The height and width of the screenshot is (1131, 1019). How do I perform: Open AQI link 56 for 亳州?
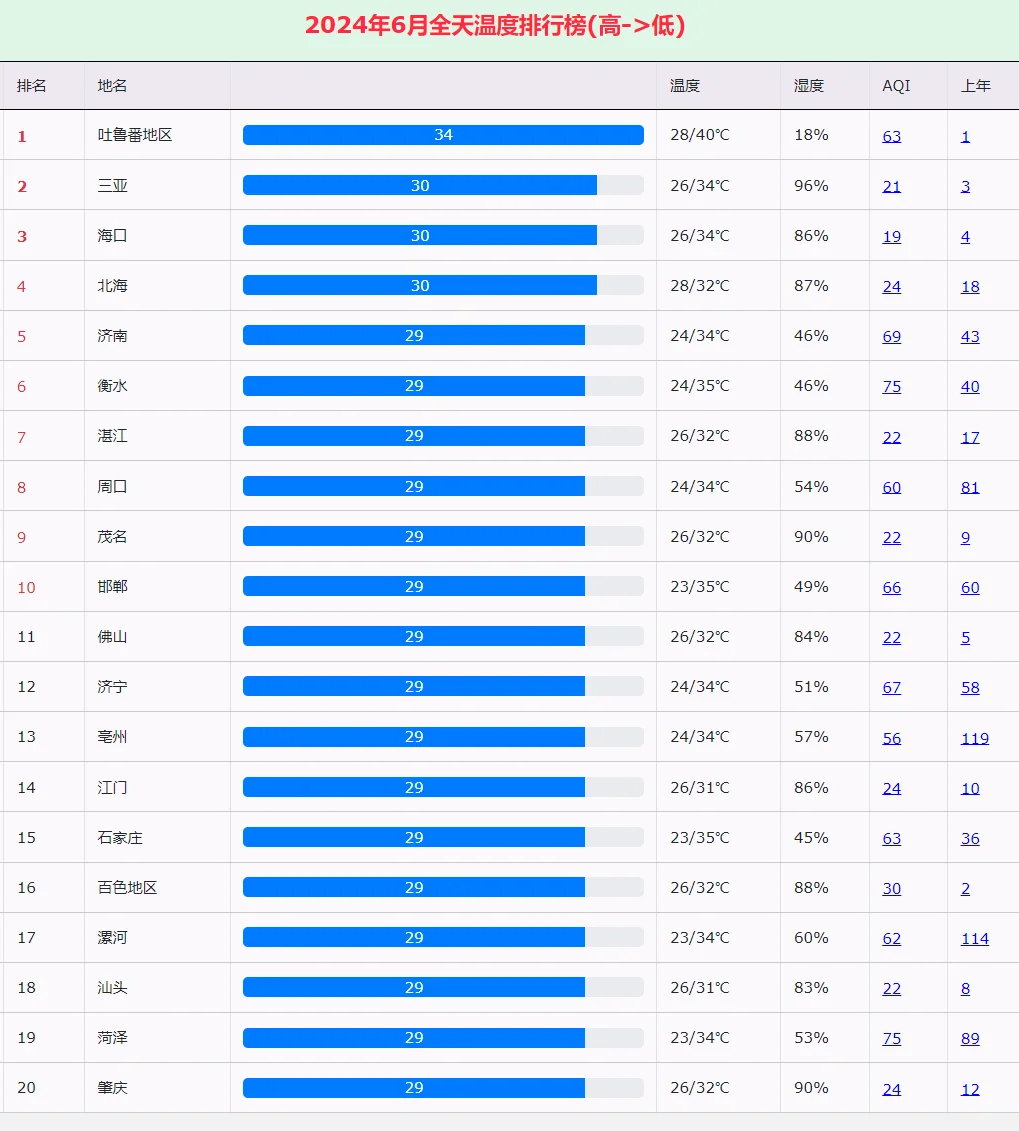click(891, 738)
